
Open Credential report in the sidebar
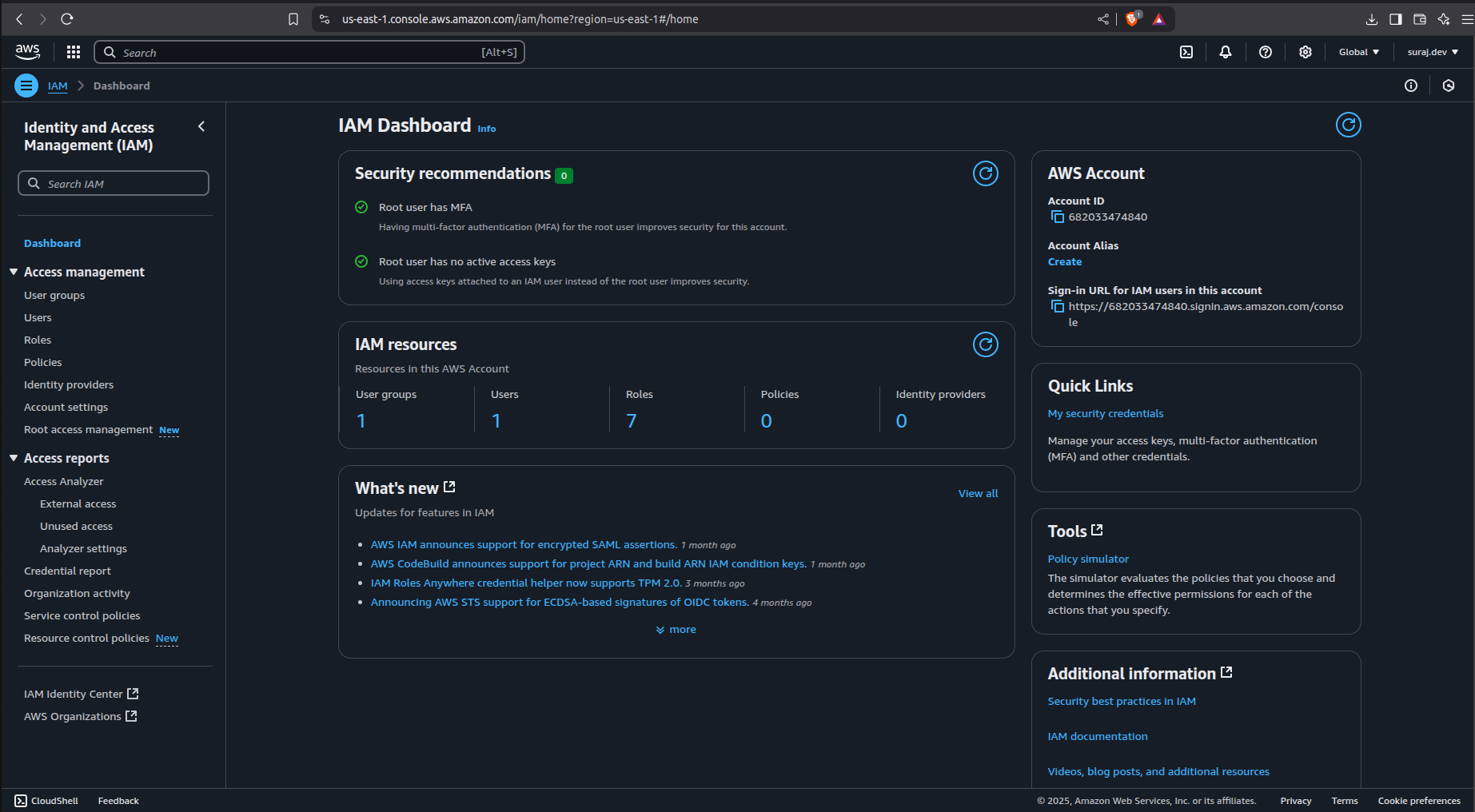pyautogui.click(x=67, y=571)
